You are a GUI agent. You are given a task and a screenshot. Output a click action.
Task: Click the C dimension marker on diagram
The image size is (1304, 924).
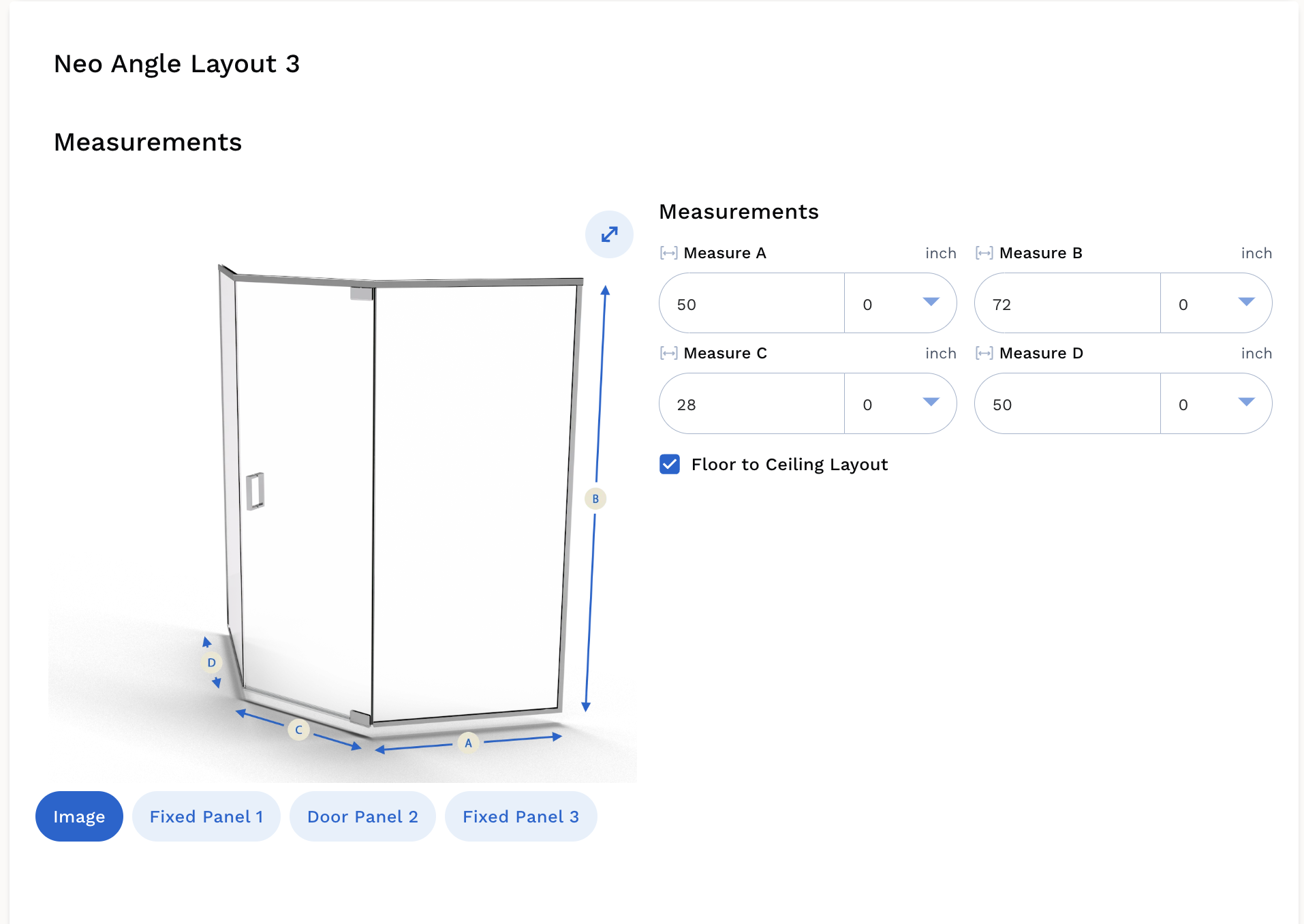point(298,729)
